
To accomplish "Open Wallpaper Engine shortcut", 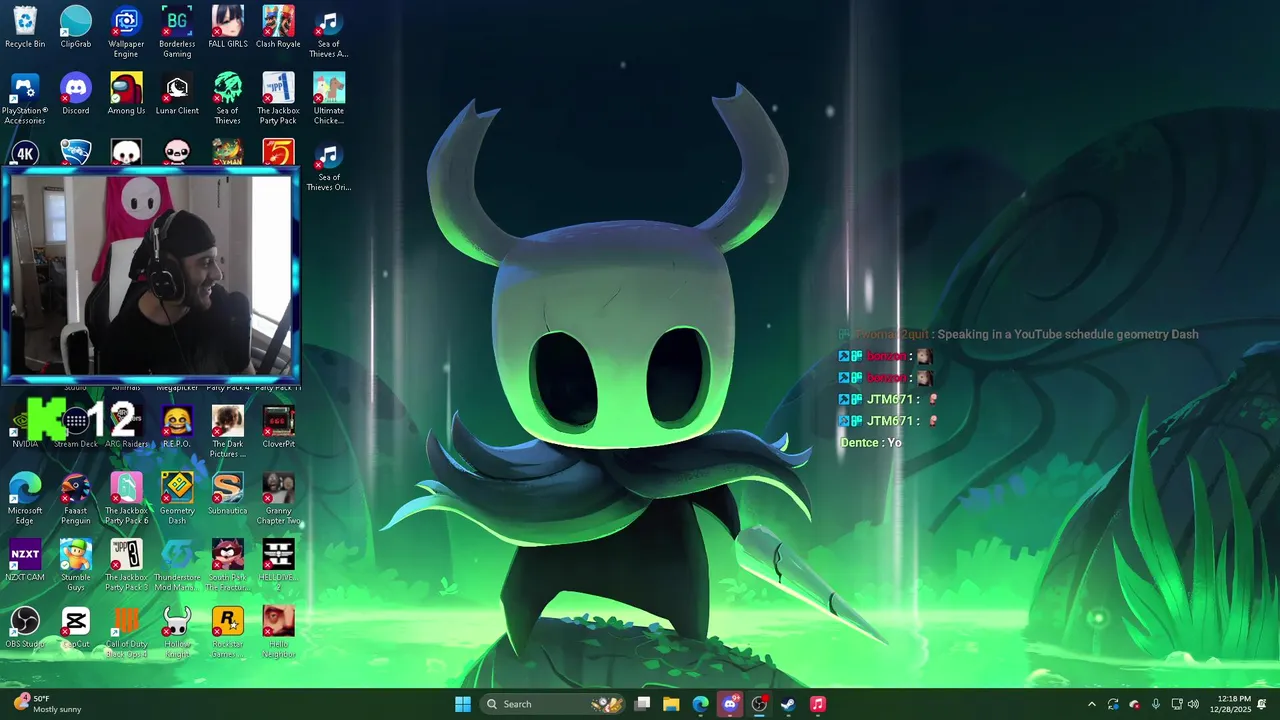I will point(126,32).
